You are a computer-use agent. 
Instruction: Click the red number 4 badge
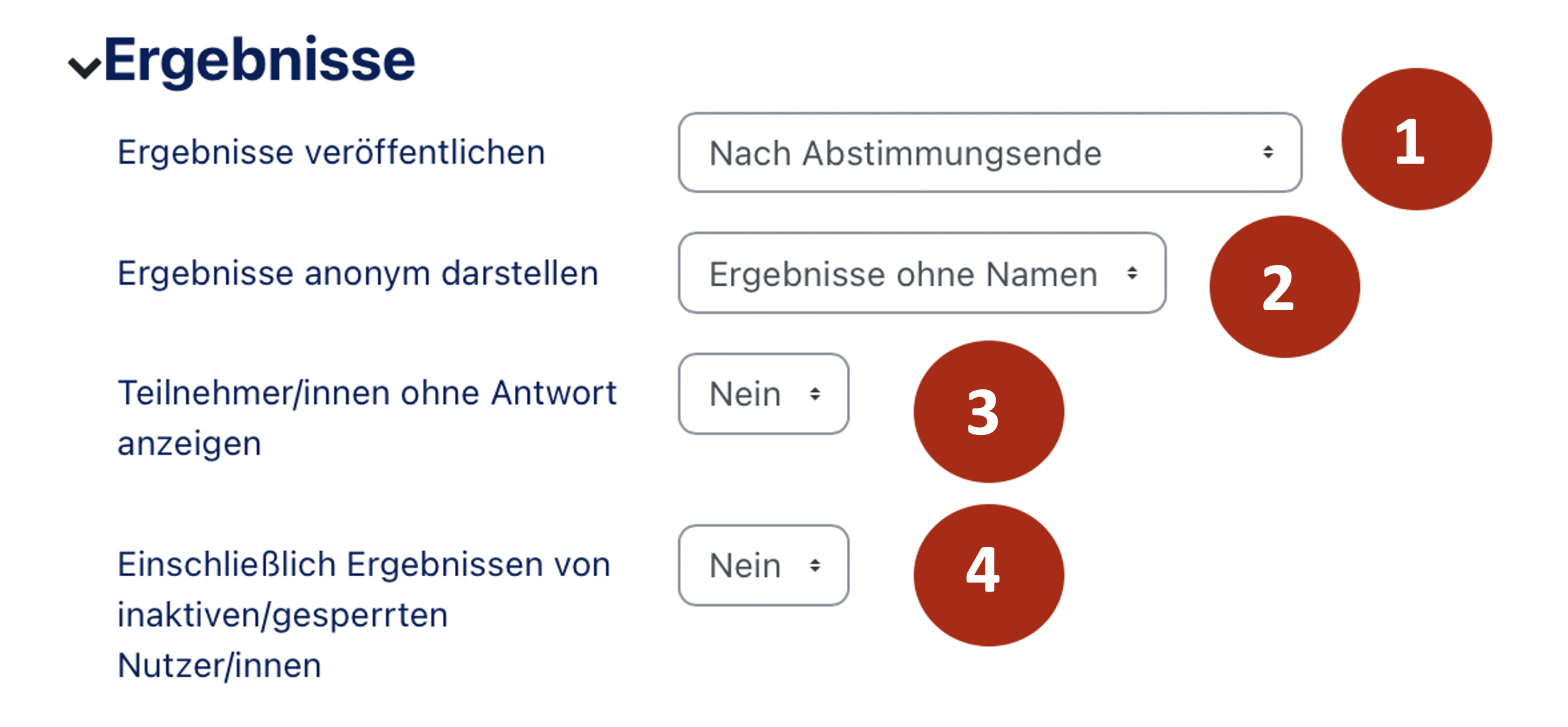989,575
